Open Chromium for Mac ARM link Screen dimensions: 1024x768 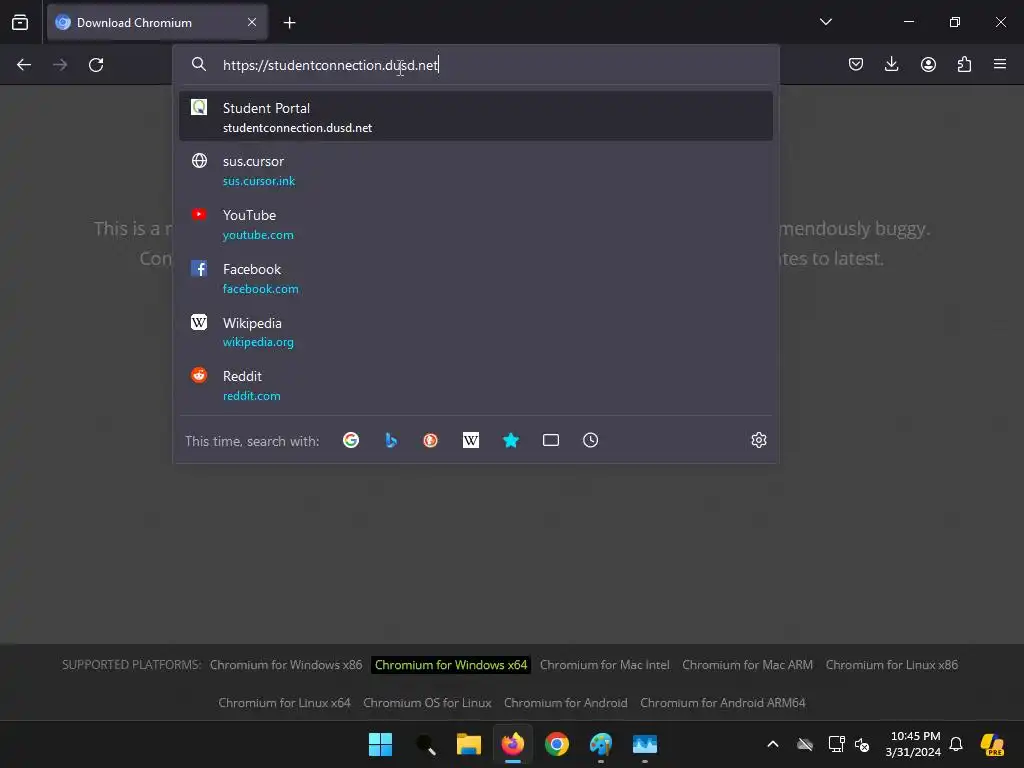pyautogui.click(x=748, y=665)
